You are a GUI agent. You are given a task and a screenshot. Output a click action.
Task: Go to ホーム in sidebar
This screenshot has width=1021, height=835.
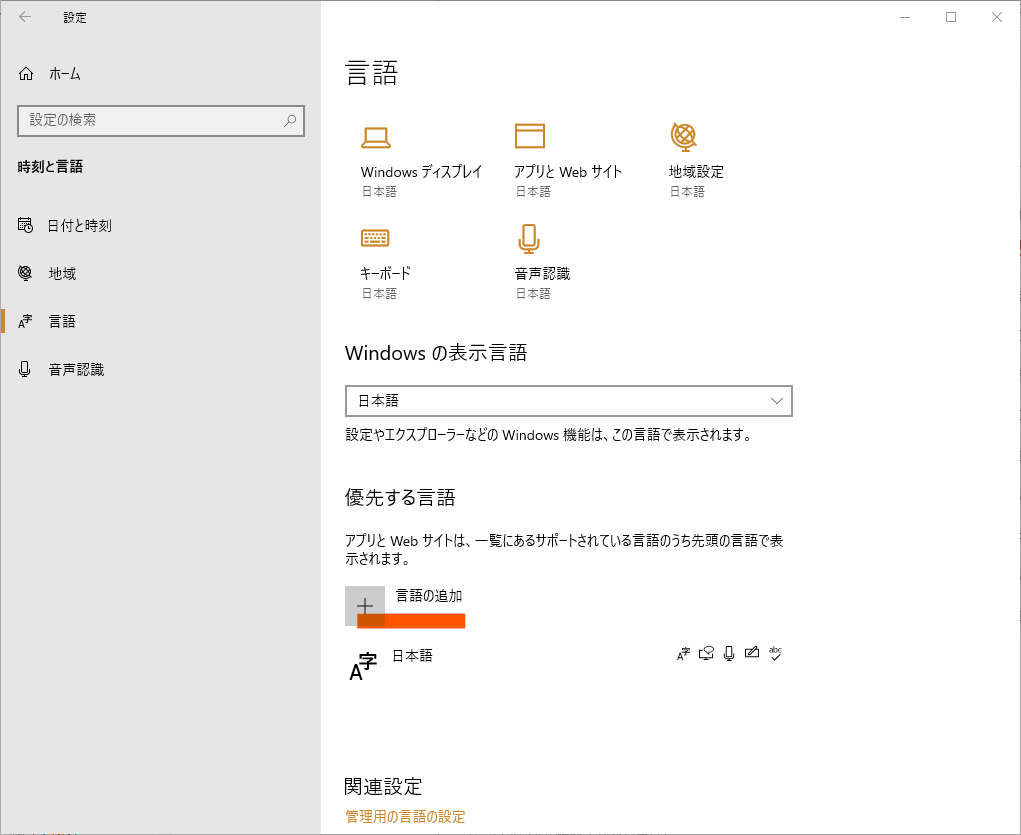point(64,74)
